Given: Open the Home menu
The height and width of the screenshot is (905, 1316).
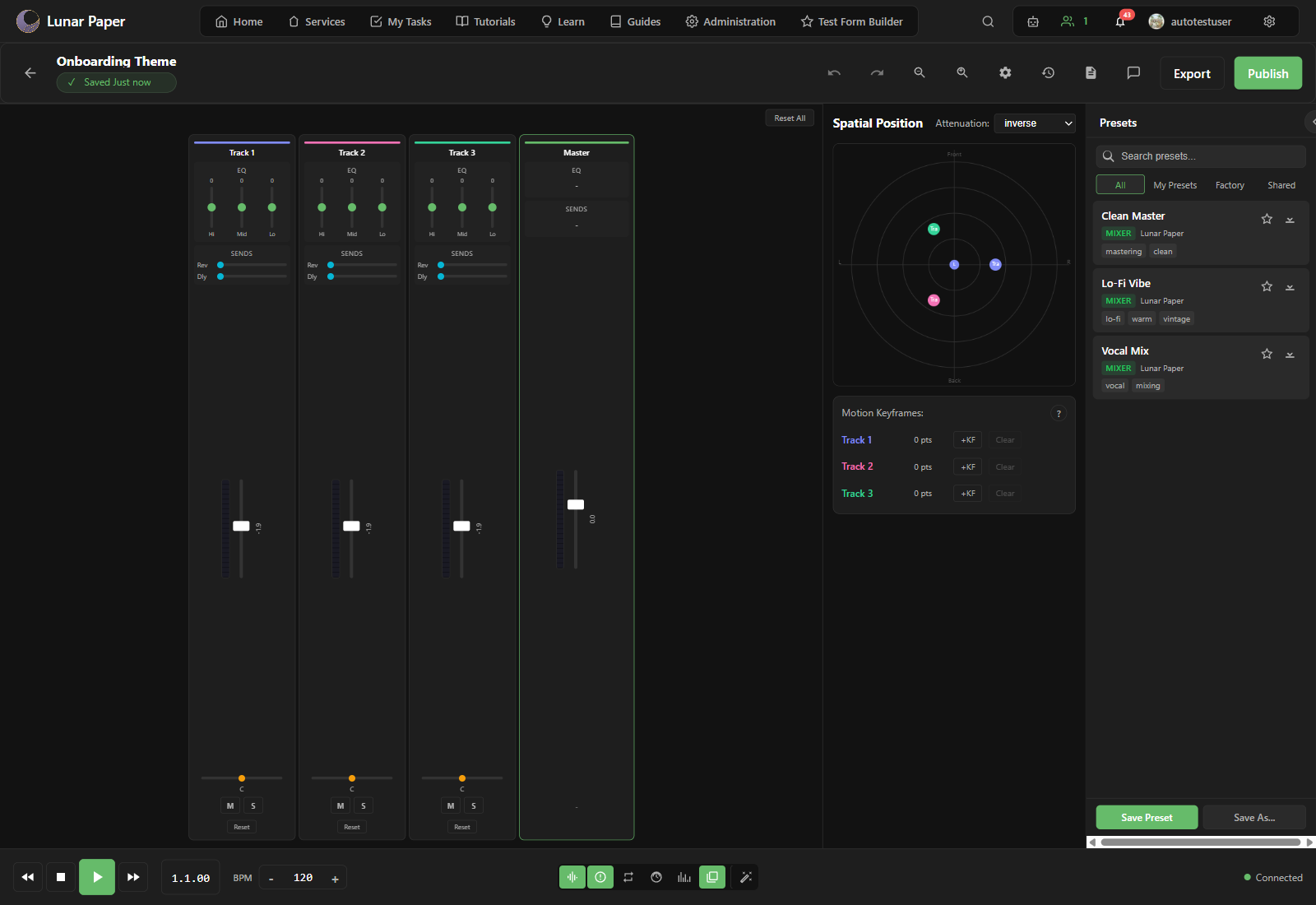Looking at the screenshot, I should click(239, 21).
